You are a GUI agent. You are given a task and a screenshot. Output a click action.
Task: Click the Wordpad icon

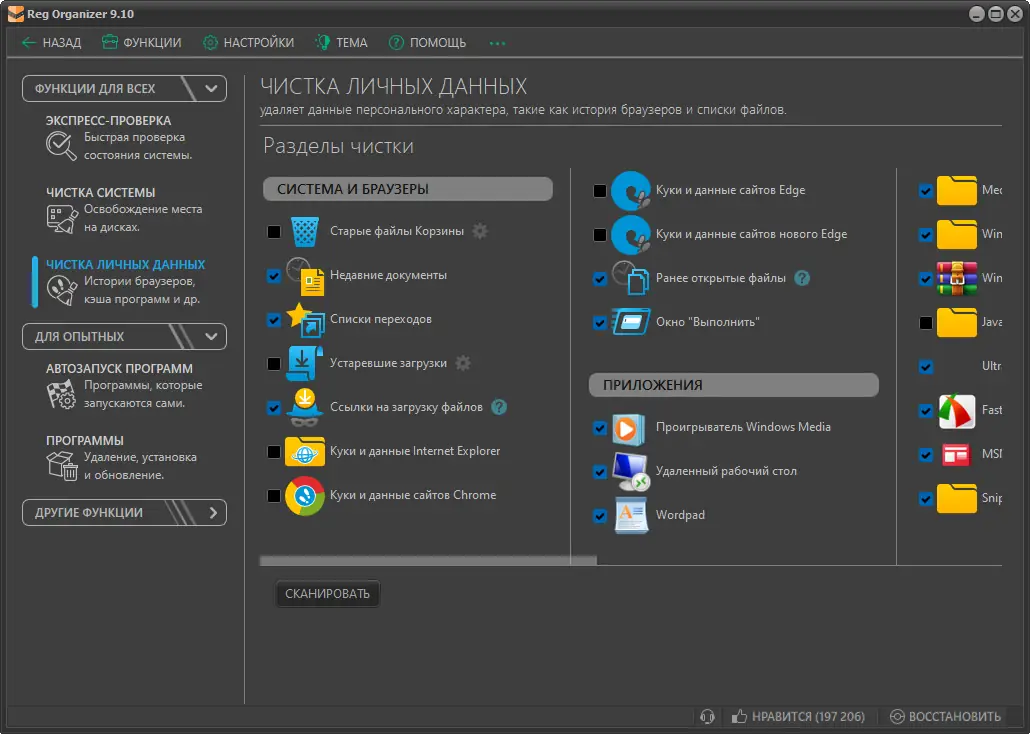point(631,515)
